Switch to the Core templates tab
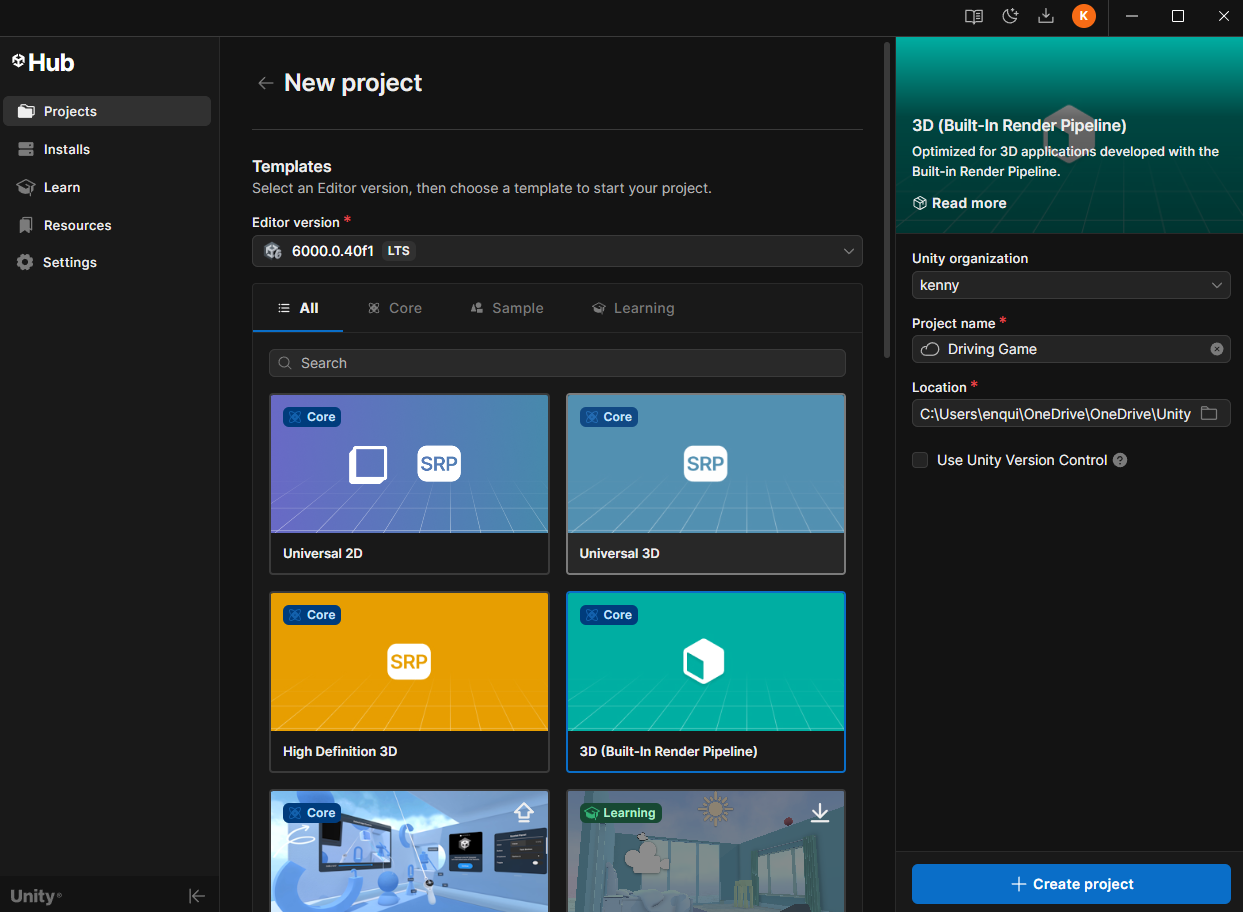The height and width of the screenshot is (912, 1243). [394, 308]
